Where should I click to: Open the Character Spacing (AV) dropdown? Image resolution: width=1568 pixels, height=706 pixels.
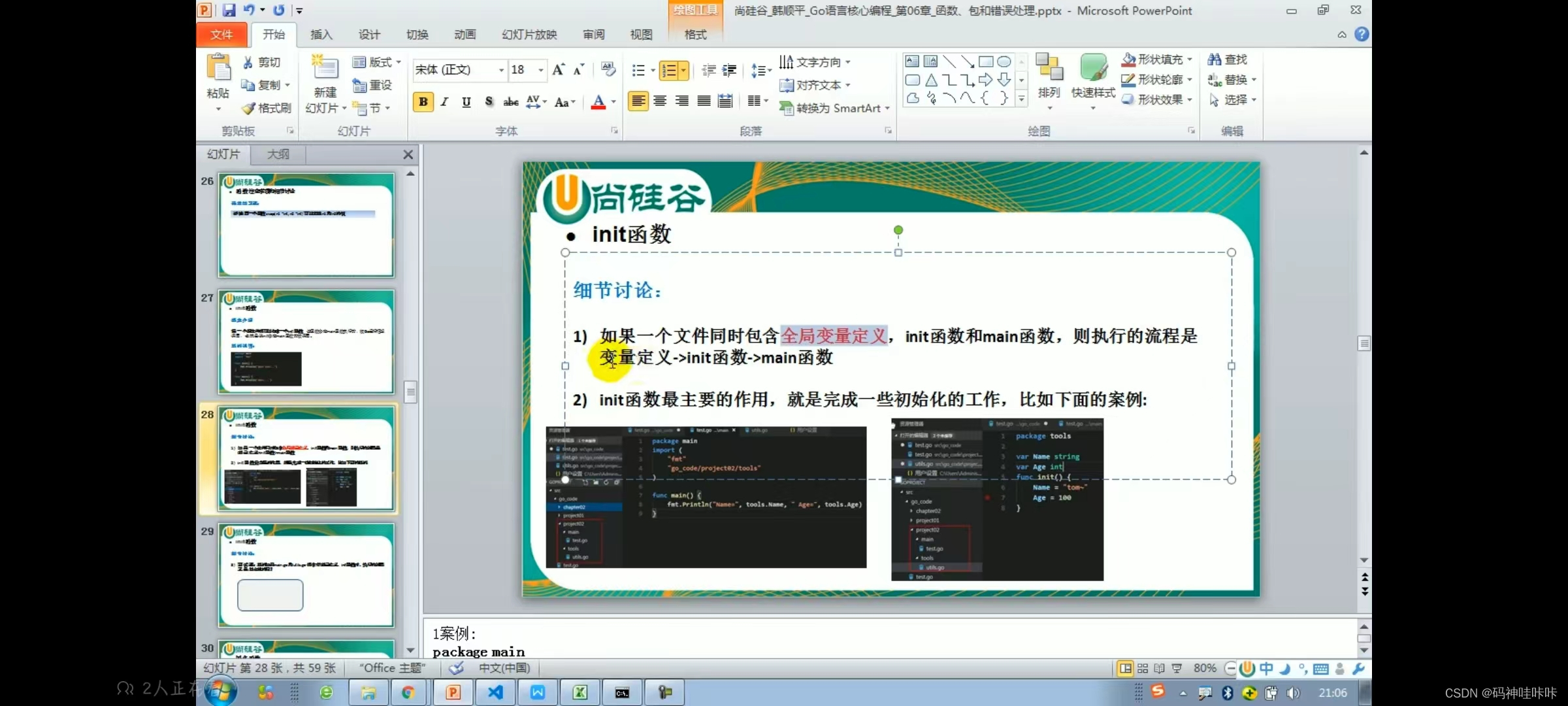pos(536,102)
